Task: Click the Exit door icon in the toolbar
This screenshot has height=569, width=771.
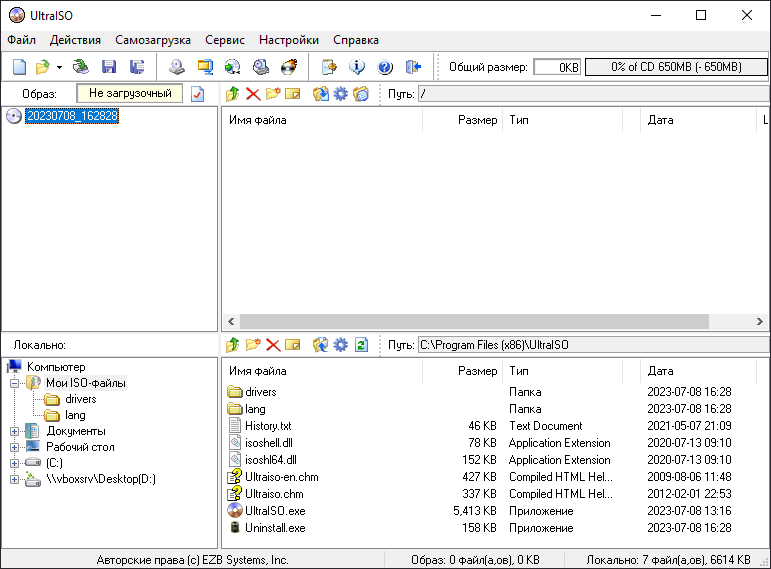Action: point(413,67)
